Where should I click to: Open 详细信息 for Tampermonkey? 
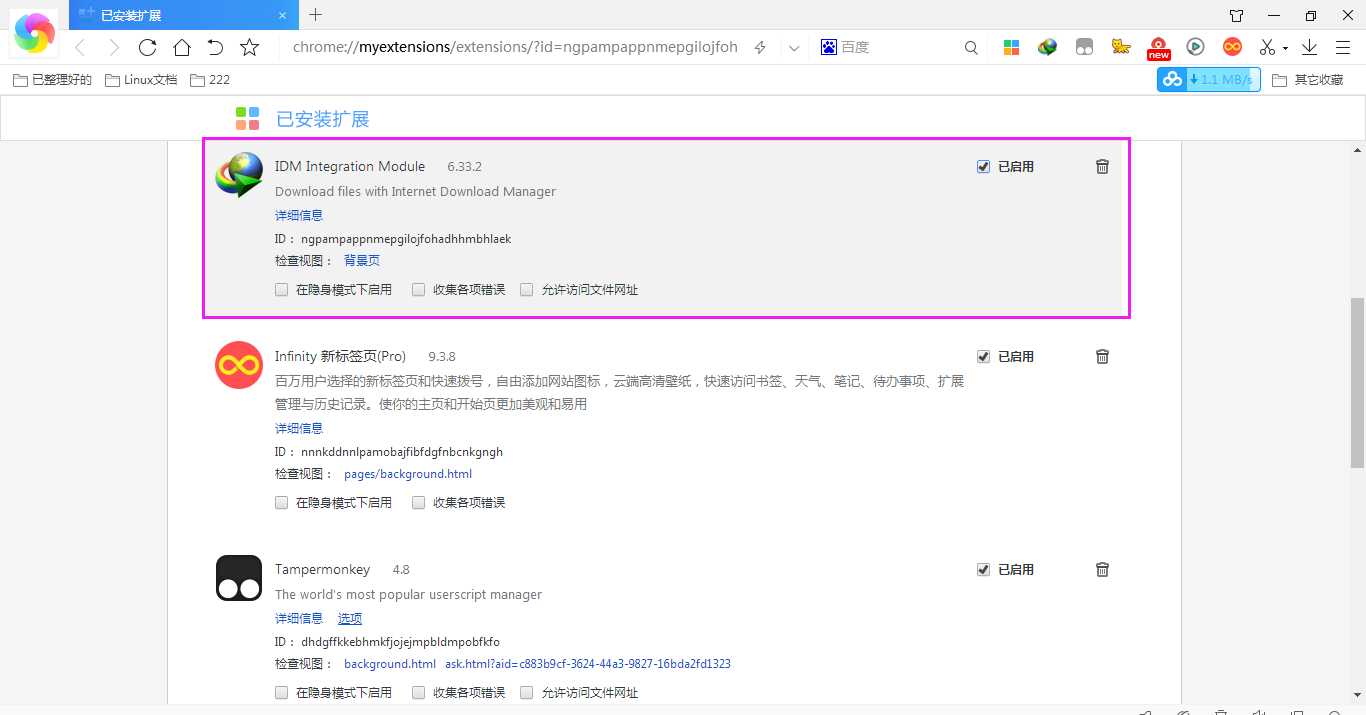[299, 618]
